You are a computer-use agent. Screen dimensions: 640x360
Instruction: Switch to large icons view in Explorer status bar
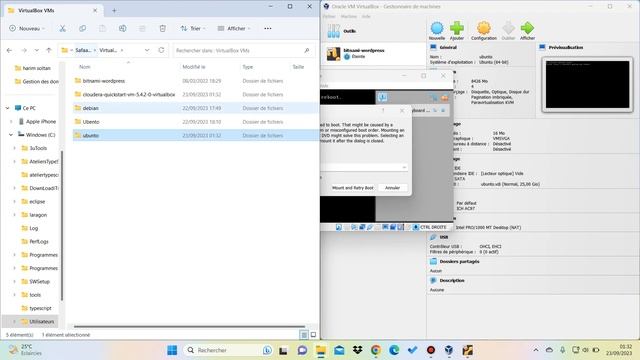(x=313, y=335)
